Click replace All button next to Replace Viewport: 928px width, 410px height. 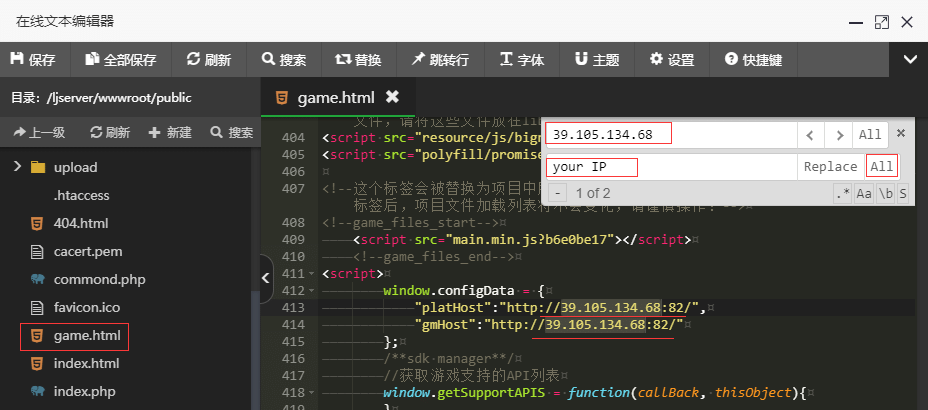pyautogui.click(x=881, y=166)
